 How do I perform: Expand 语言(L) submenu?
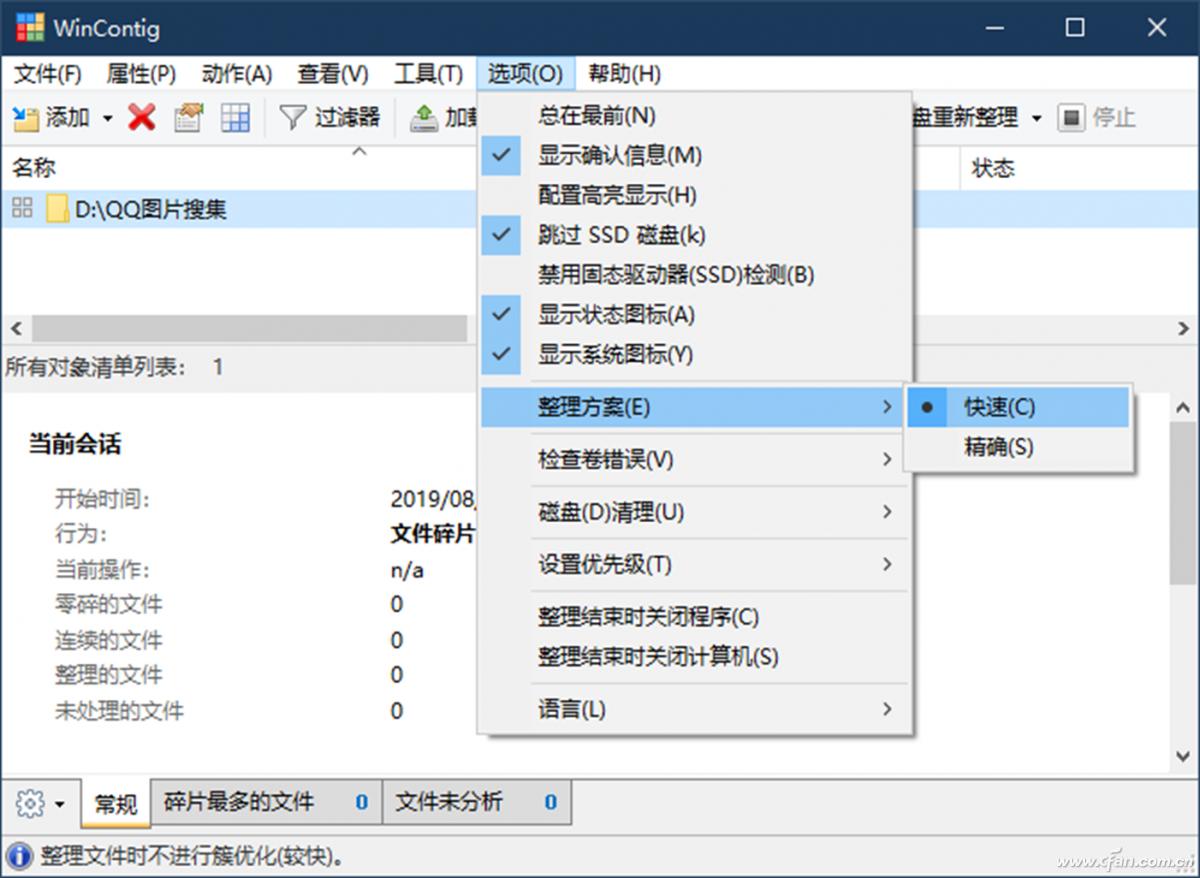[695, 709]
